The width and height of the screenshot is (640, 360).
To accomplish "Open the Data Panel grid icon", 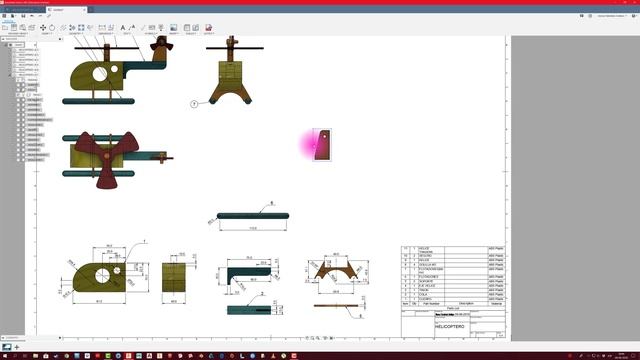I will coord(4,16).
